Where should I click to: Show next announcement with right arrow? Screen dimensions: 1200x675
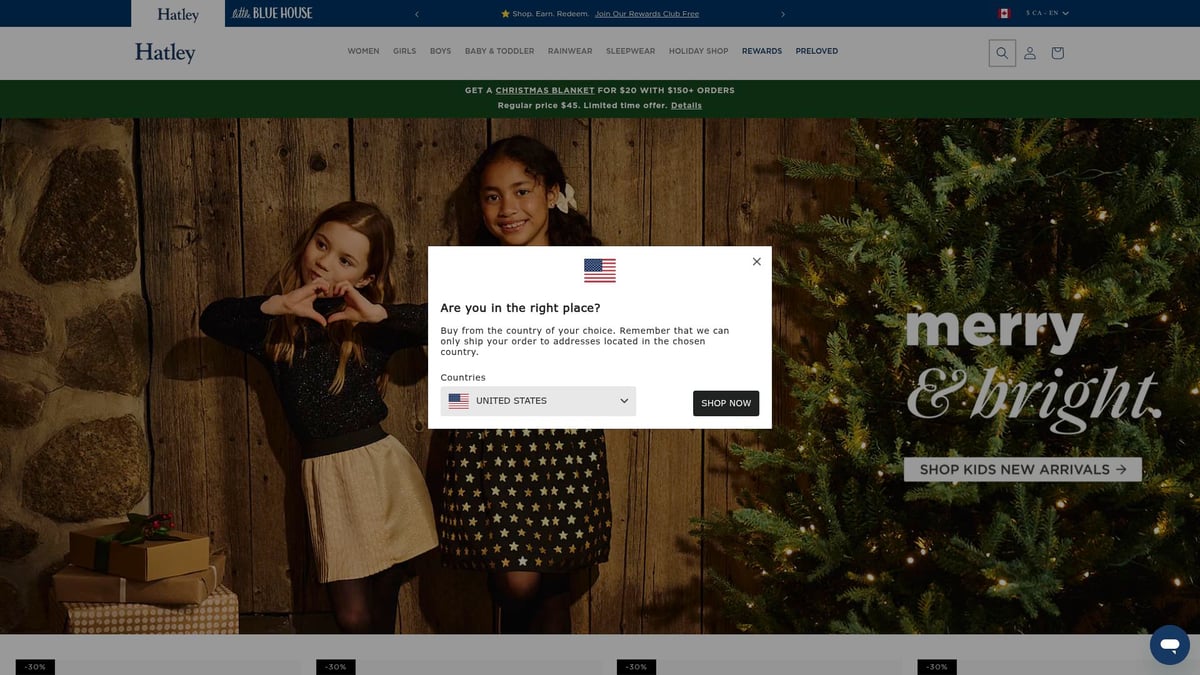783,14
